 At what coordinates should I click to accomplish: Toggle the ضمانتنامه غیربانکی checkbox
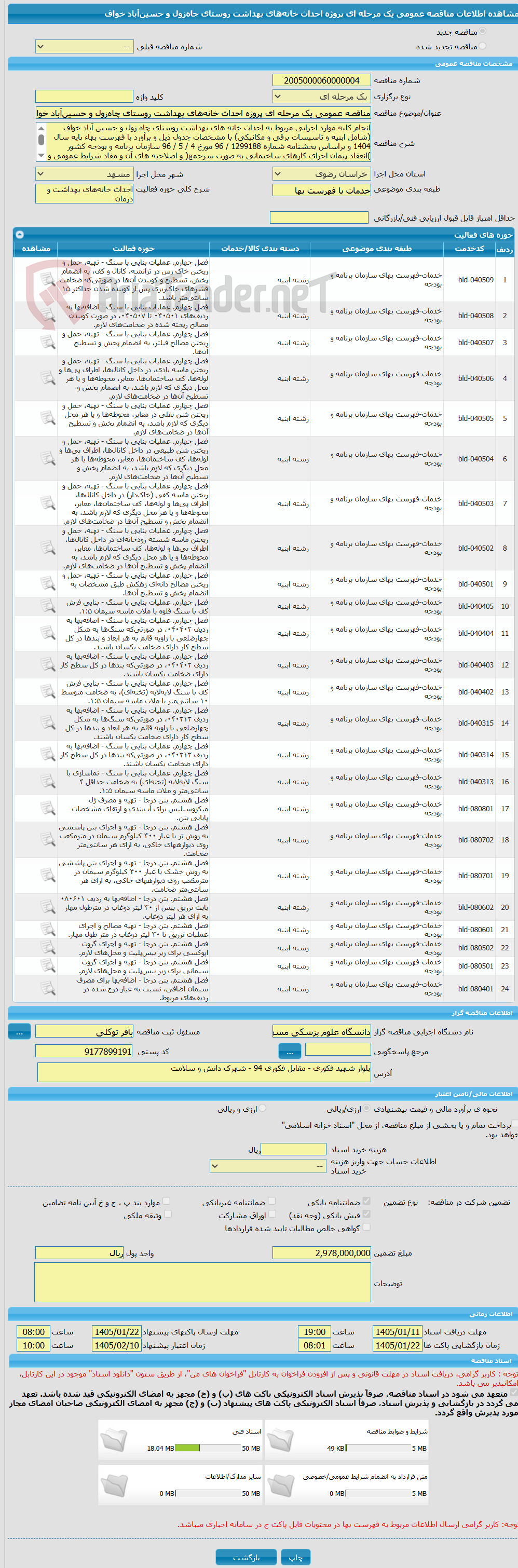pos(271,1201)
